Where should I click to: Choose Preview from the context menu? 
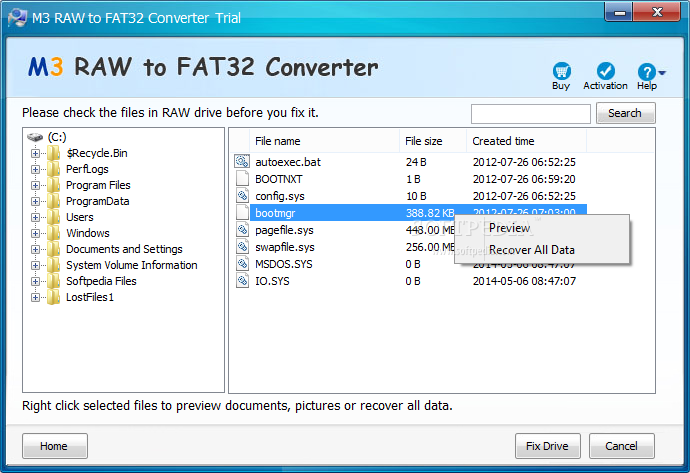542,228
